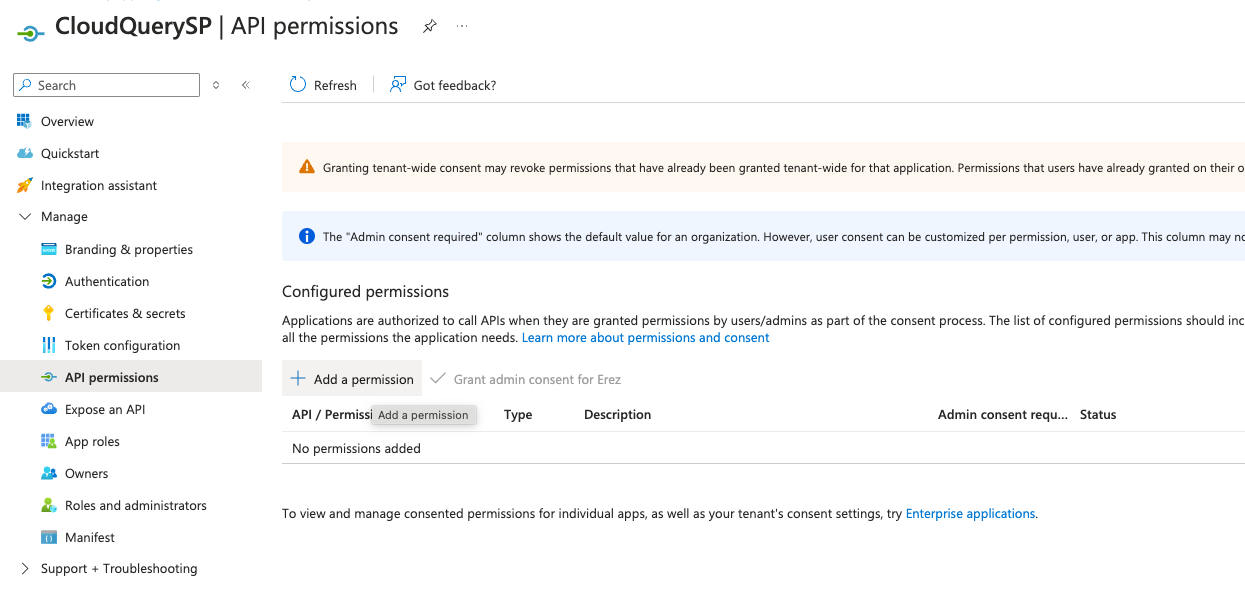
Task: Click the Token configuration bars icon
Action: pos(48,345)
